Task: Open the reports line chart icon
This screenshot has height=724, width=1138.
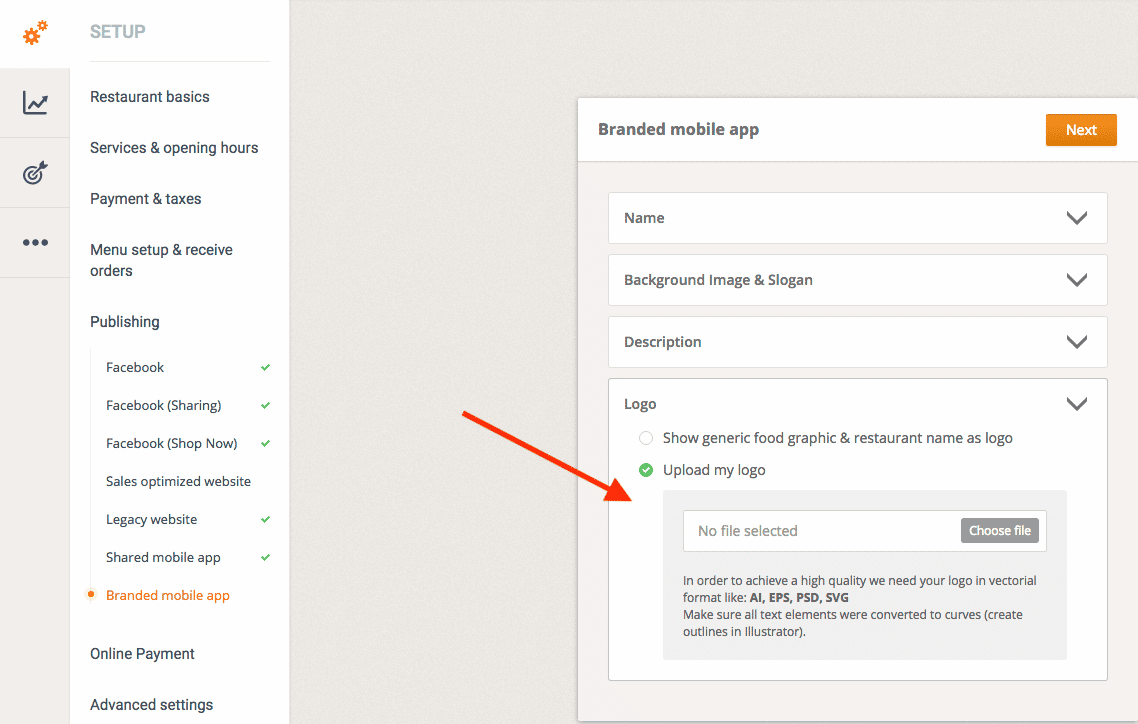Action: tap(35, 103)
